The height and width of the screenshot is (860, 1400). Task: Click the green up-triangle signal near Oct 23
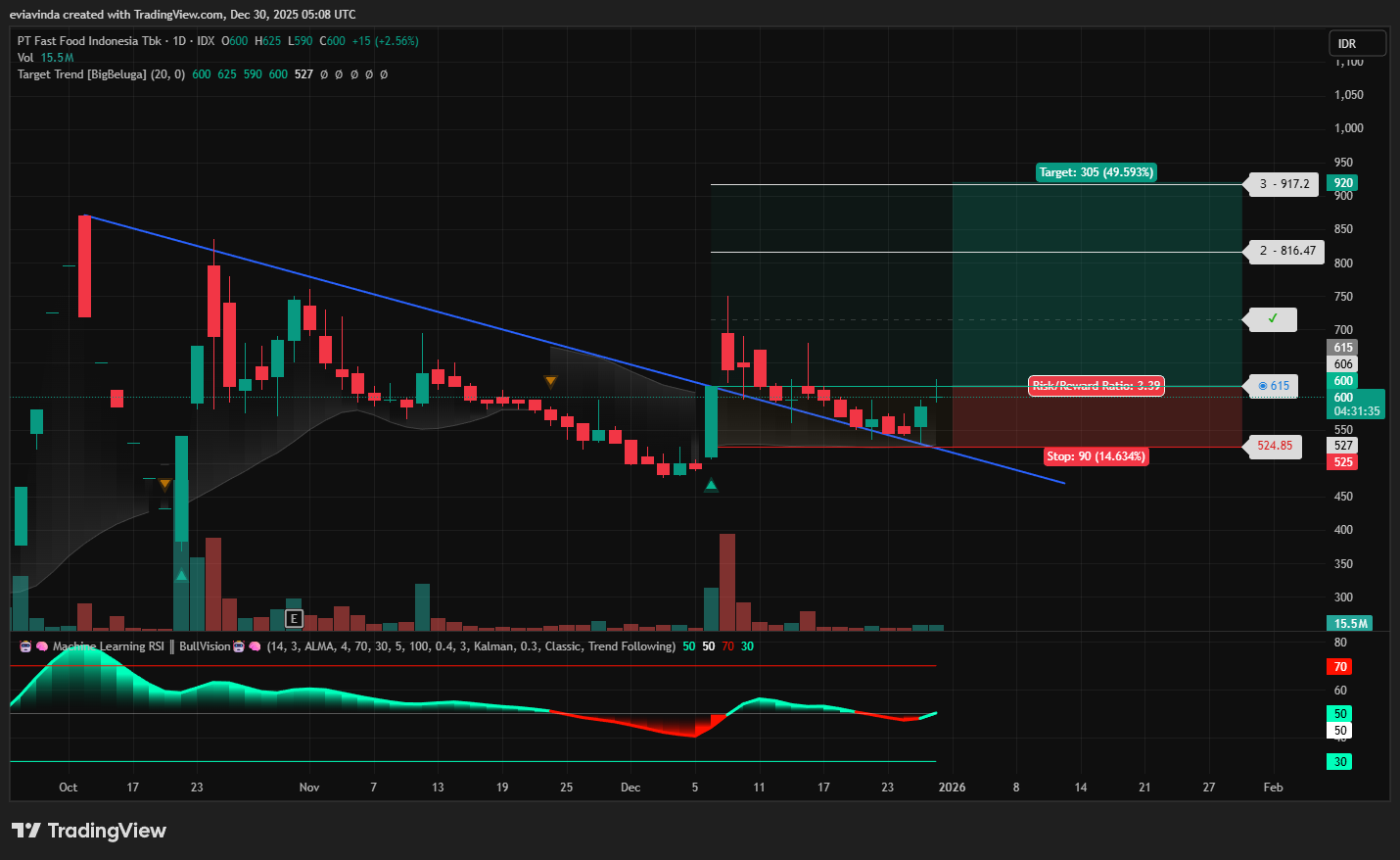(x=181, y=575)
